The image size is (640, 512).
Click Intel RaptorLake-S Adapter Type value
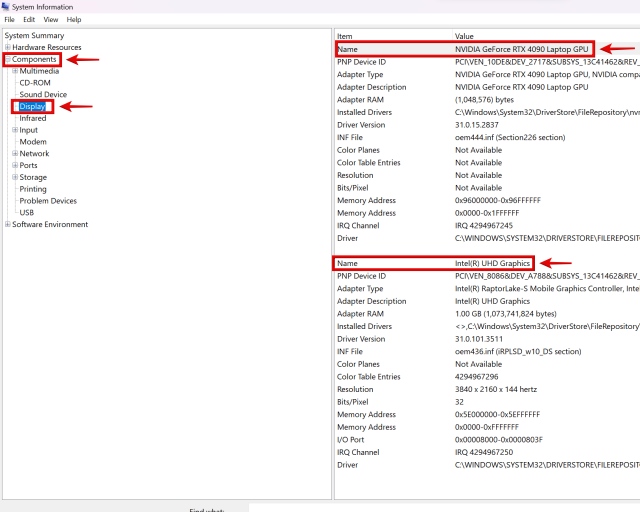(x=547, y=289)
